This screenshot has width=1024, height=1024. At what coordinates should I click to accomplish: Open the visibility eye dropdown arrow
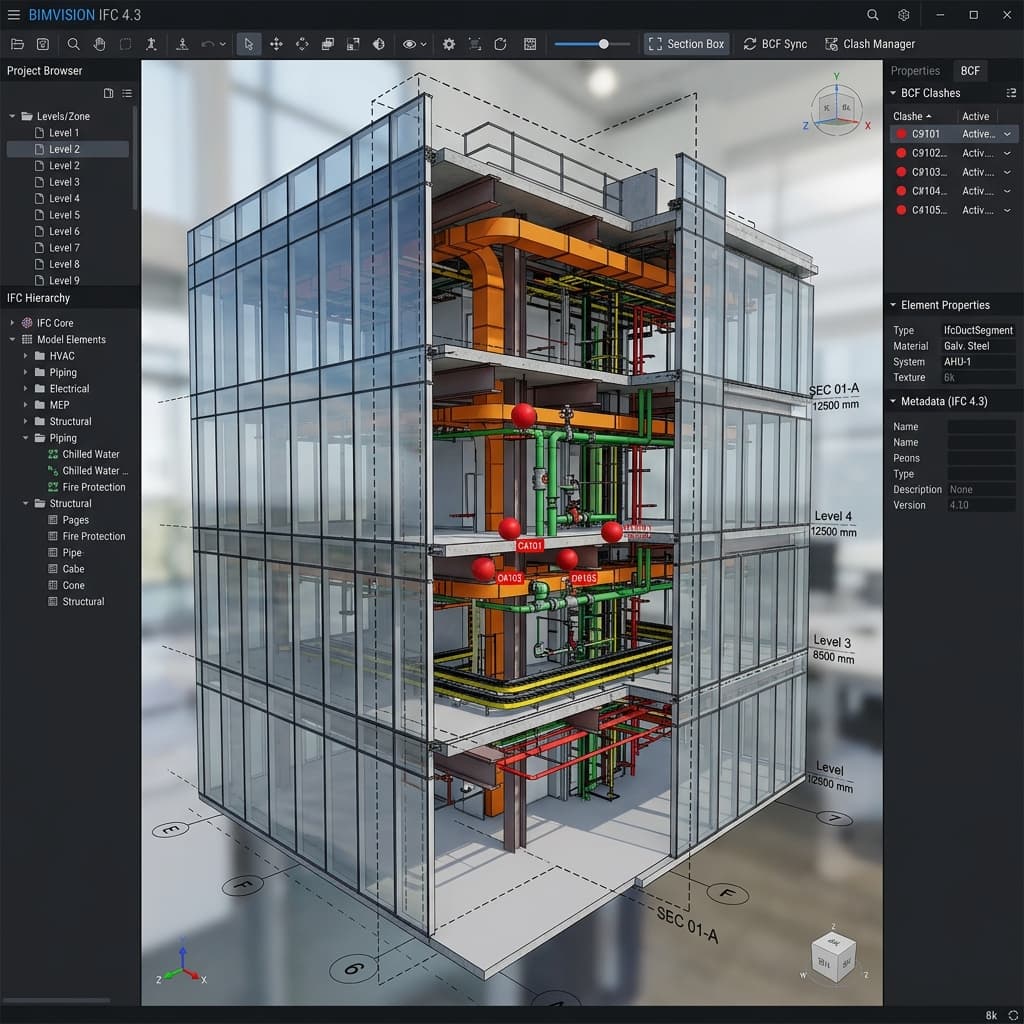pos(423,44)
